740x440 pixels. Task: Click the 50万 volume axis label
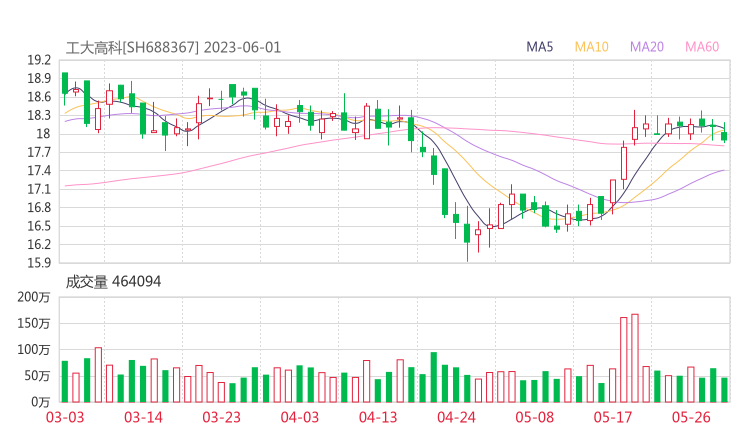[x=37, y=376]
